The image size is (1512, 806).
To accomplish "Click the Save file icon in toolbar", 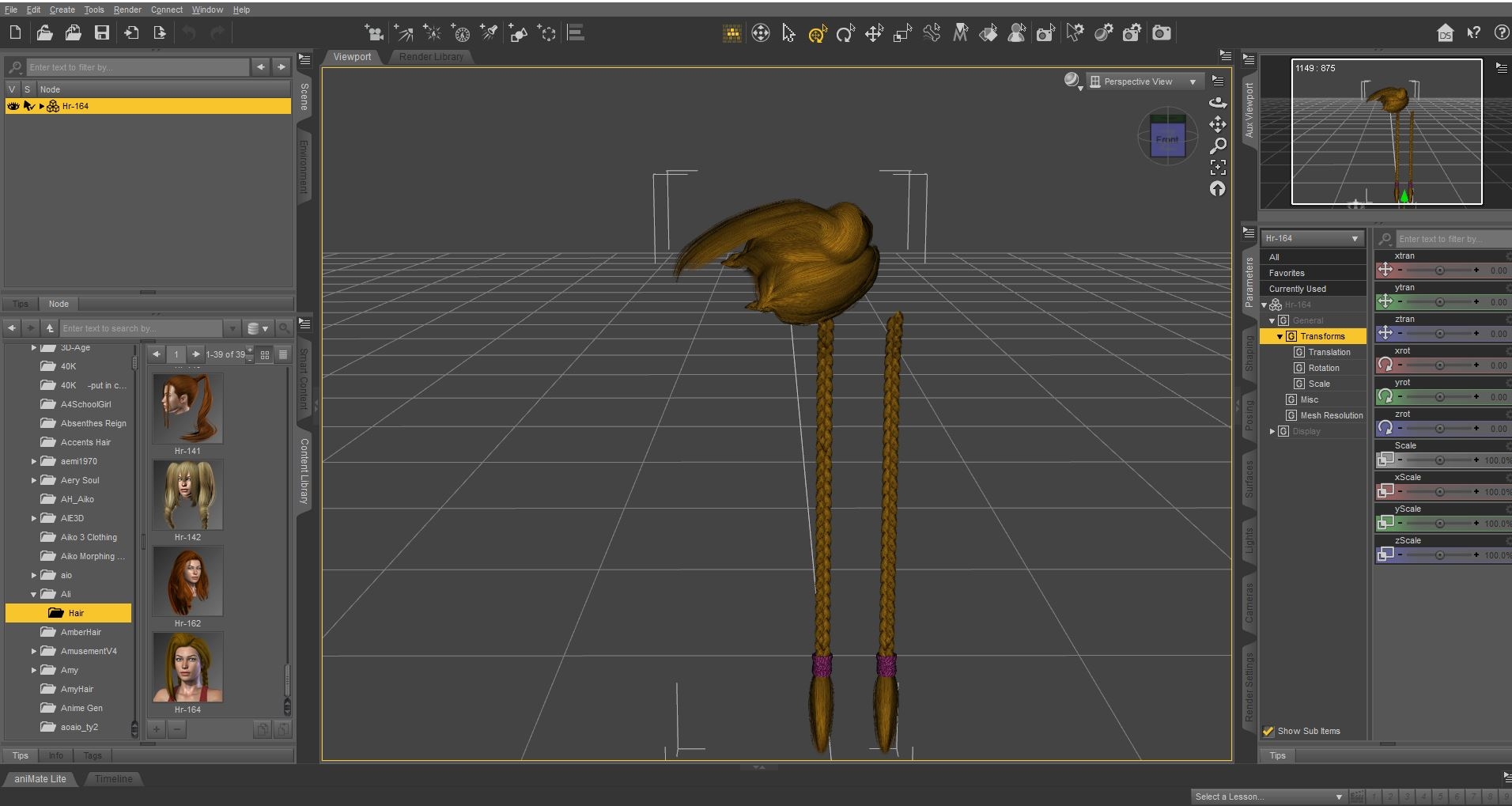I will pyautogui.click(x=102, y=32).
